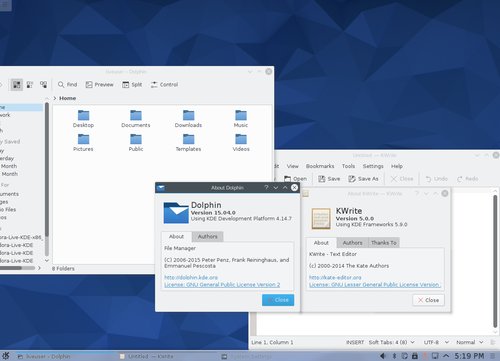Open Thanks To tab in About KWrite

384,243
